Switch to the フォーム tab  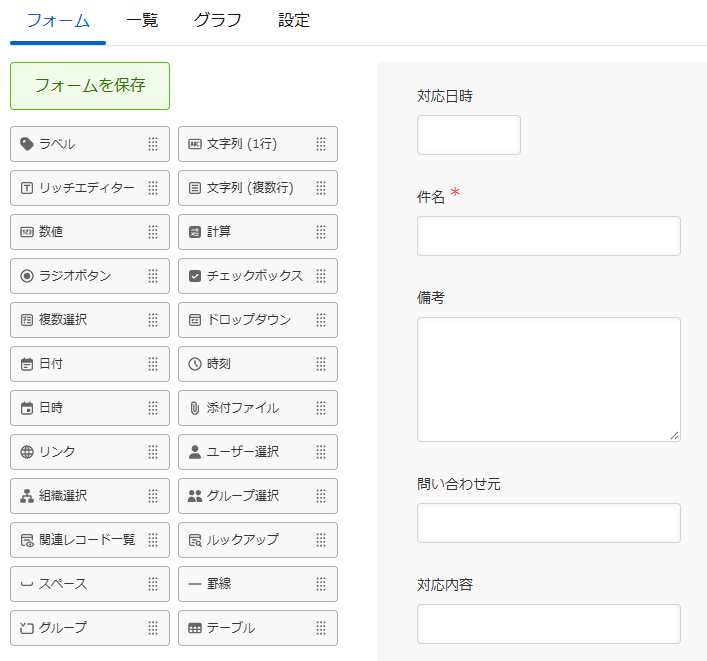click(58, 21)
